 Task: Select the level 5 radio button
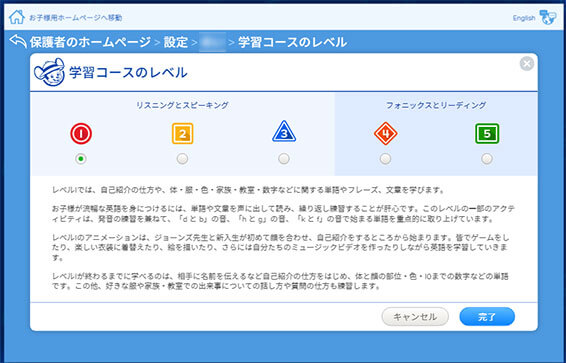(487, 159)
